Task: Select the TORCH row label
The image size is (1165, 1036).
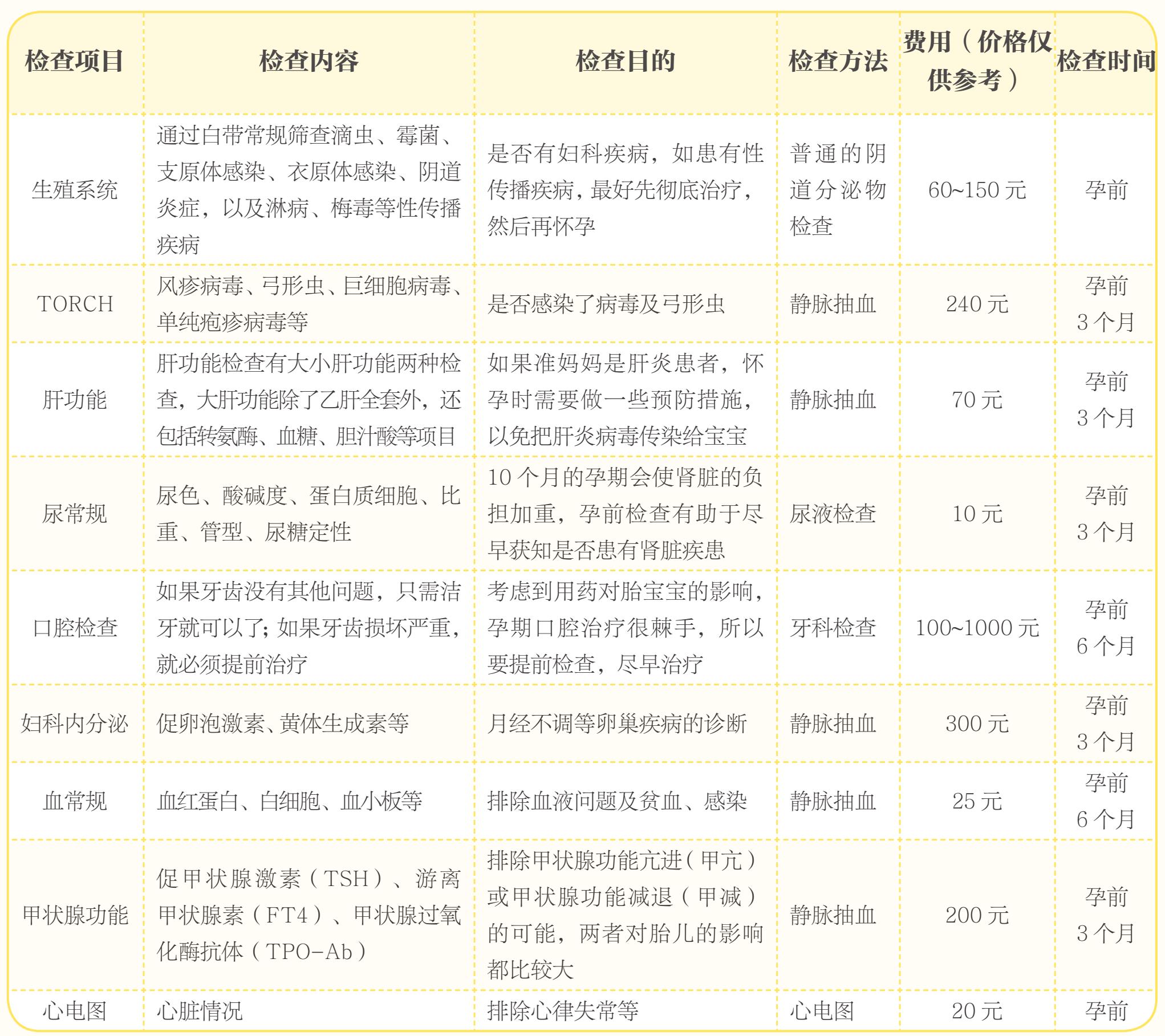Action: [x=75, y=304]
